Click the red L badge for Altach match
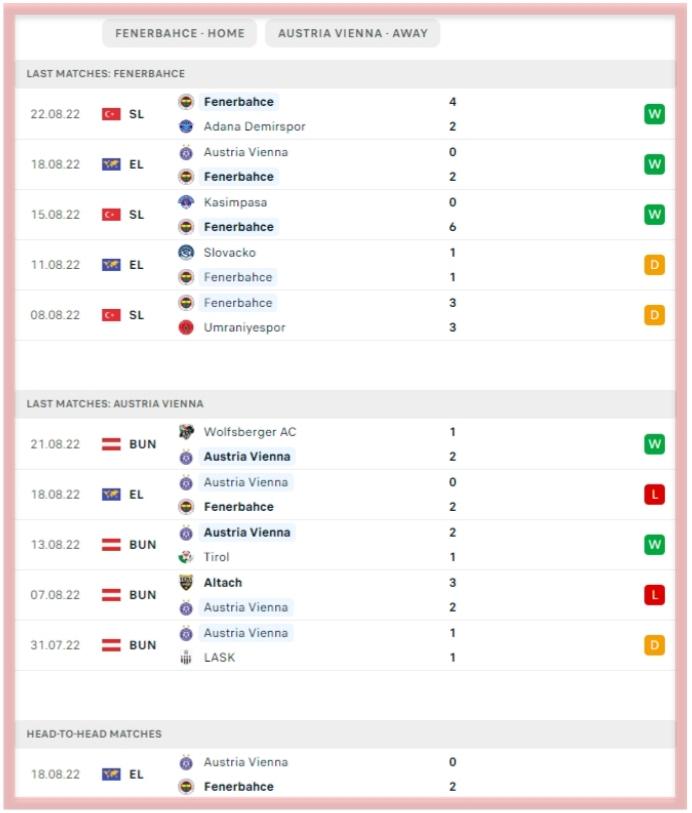This screenshot has height=813, width=692. tap(654, 595)
